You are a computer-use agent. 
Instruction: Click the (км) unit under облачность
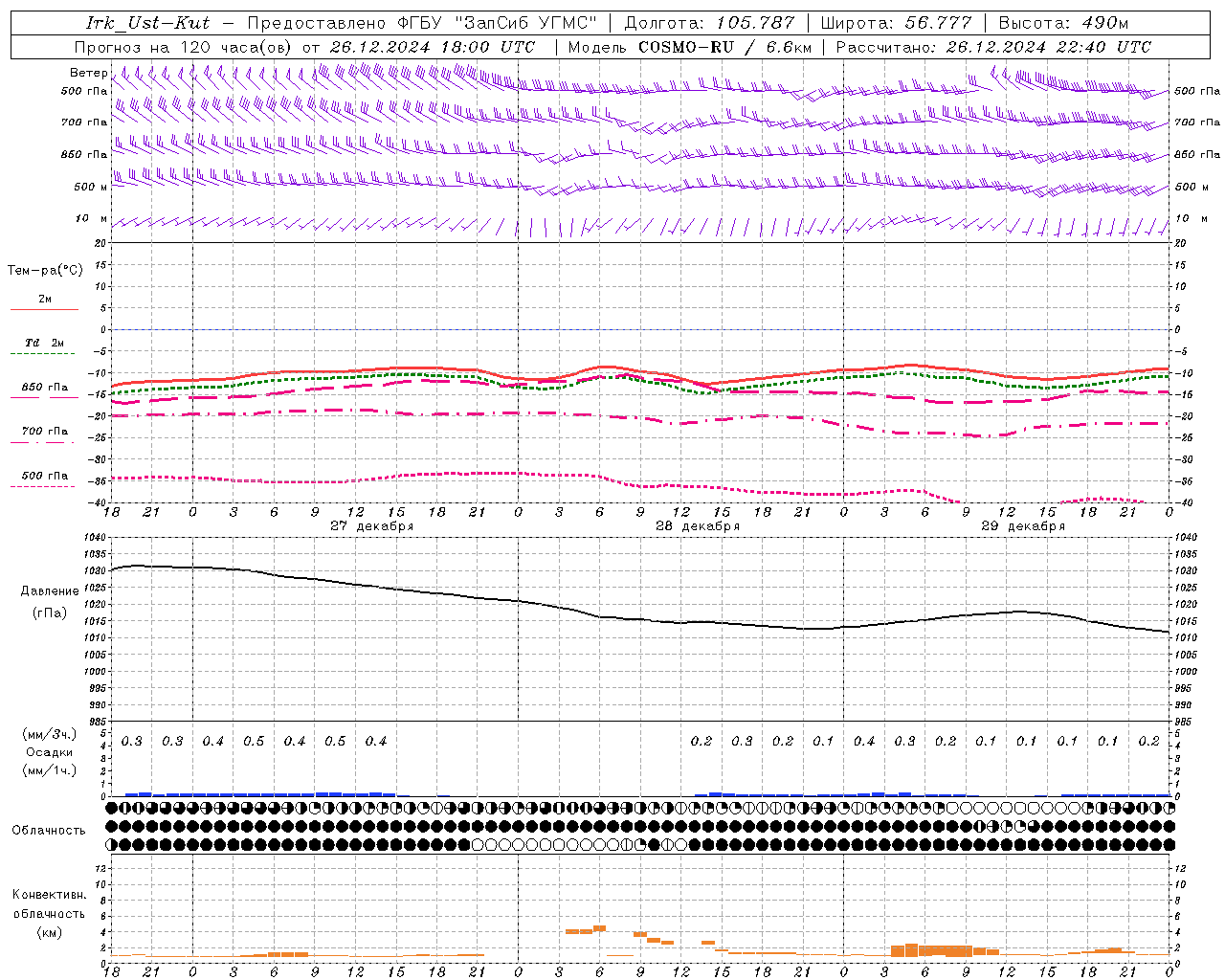click(x=50, y=933)
